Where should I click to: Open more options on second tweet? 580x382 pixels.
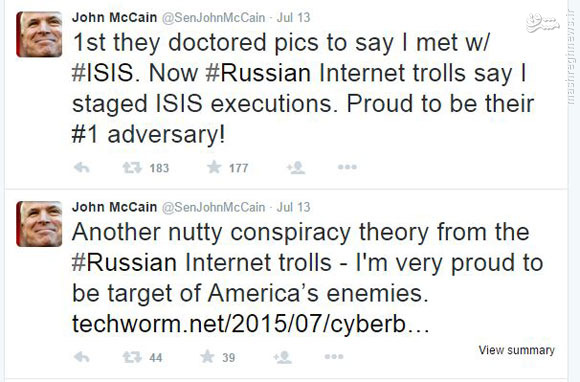(334, 357)
